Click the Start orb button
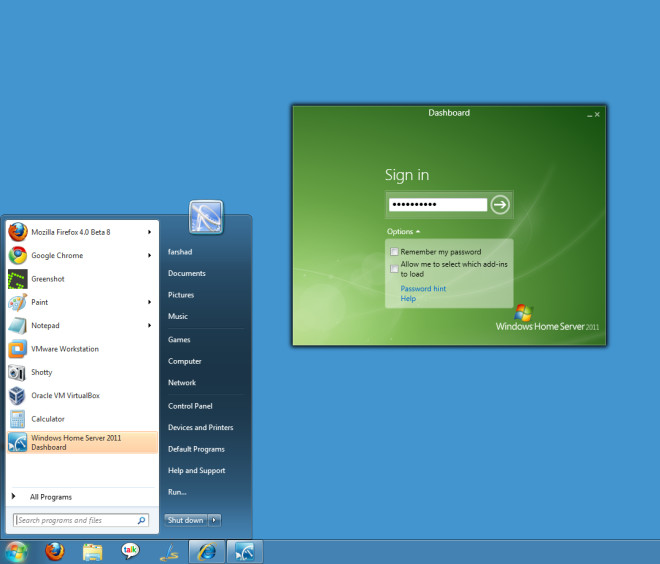This screenshot has width=660, height=564. point(16,552)
